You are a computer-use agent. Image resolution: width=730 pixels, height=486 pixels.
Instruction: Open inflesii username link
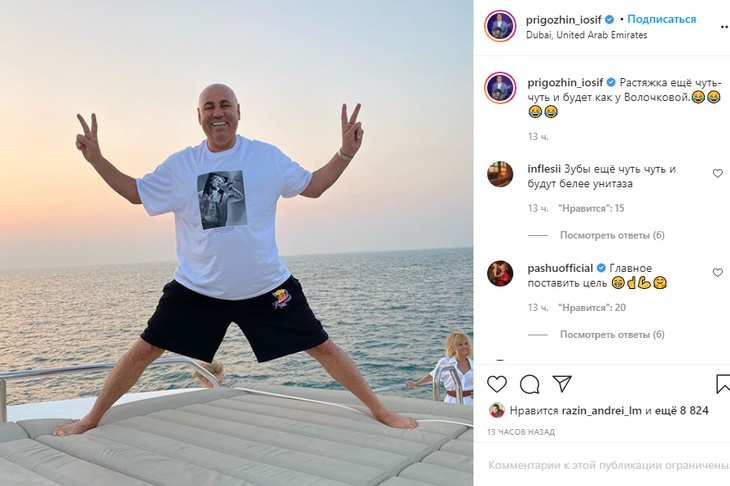(x=544, y=169)
